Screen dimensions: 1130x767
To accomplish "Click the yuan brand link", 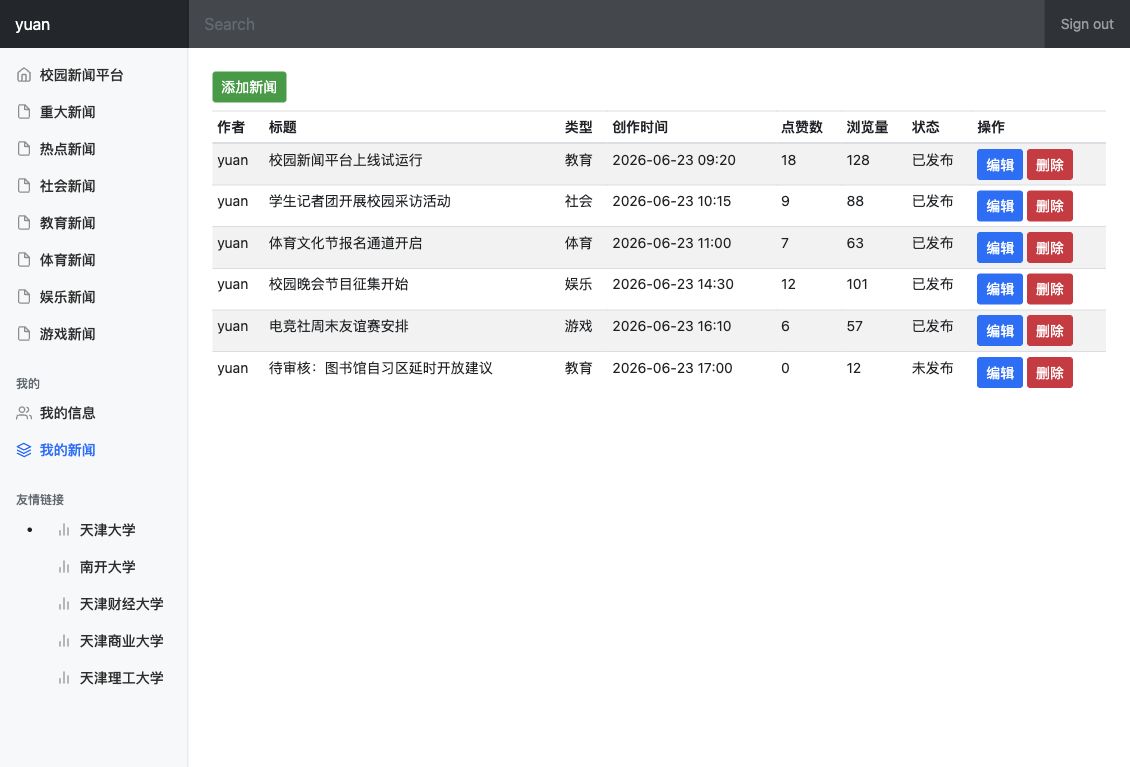I will pyautogui.click(x=32, y=24).
